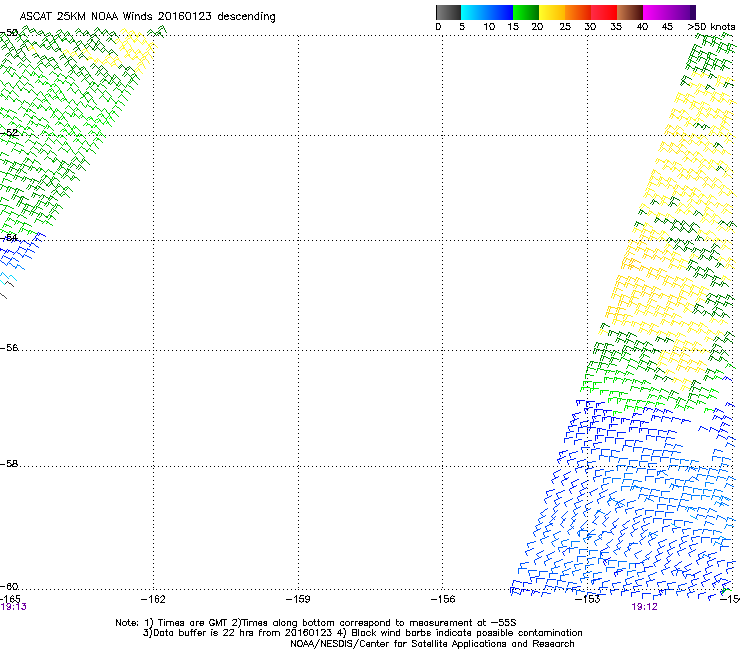Click the gray 0–5 knots color segment
The height and width of the screenshot is (650, 740).
(448, 12)
